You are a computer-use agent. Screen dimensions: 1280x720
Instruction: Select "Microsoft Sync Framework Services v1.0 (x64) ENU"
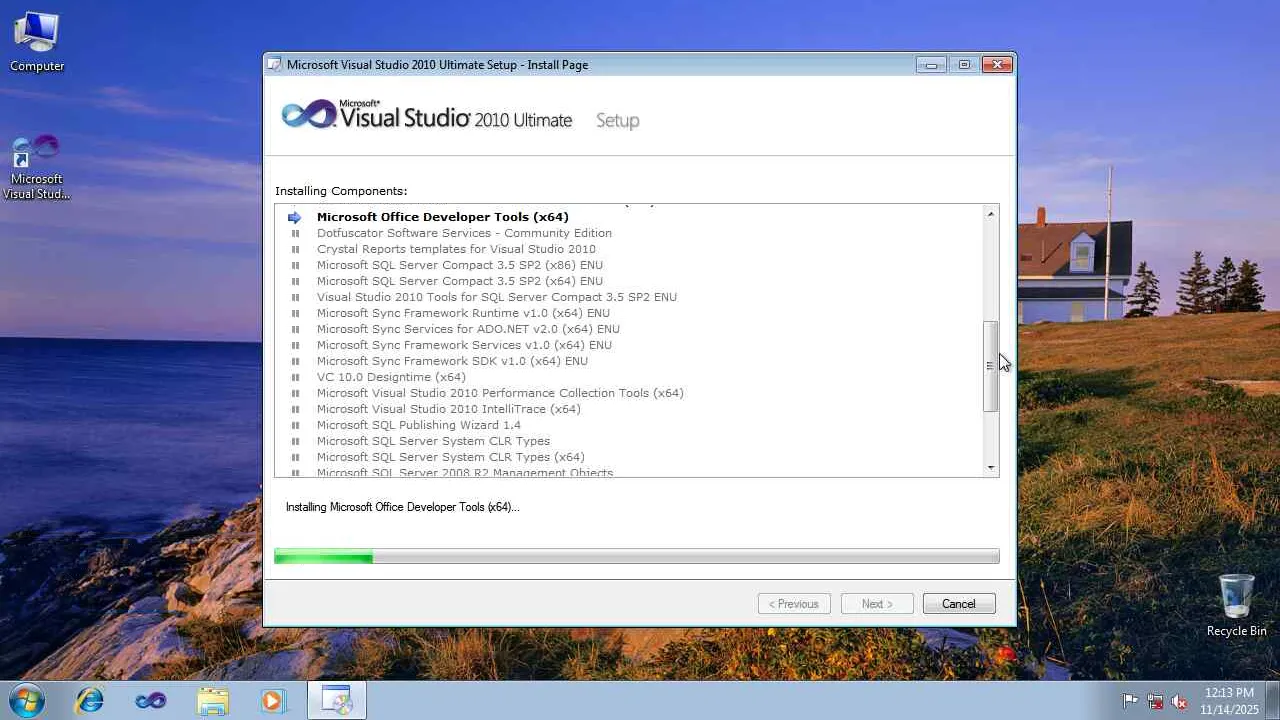464,345
